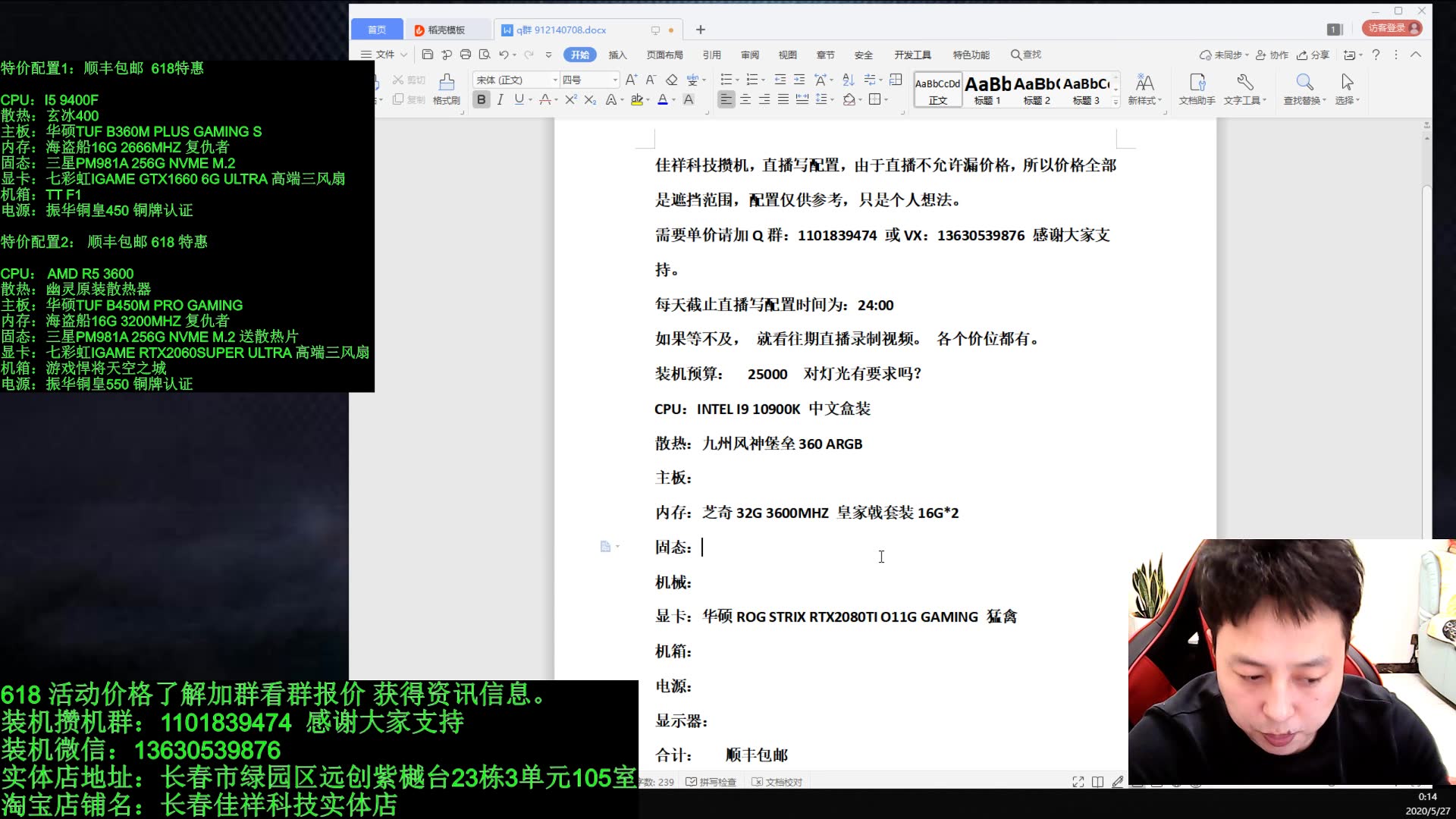The image size is (1456, 819).
Task: Open the 审阅 ribbon tab
Action: 750,55
